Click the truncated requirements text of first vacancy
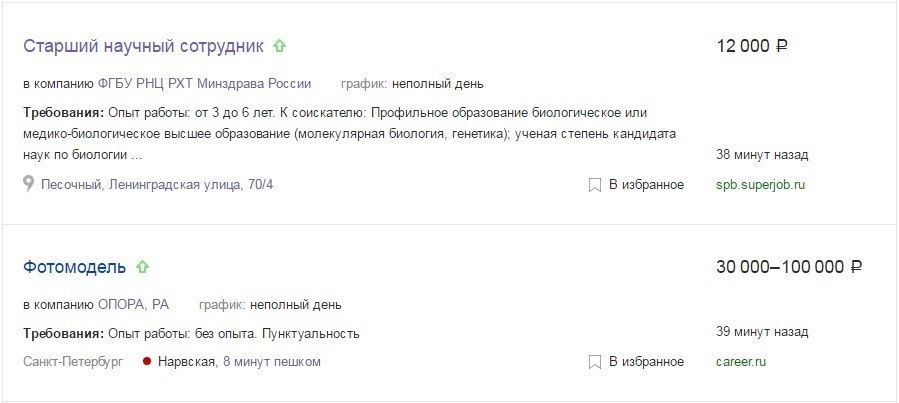 point(349,134)
